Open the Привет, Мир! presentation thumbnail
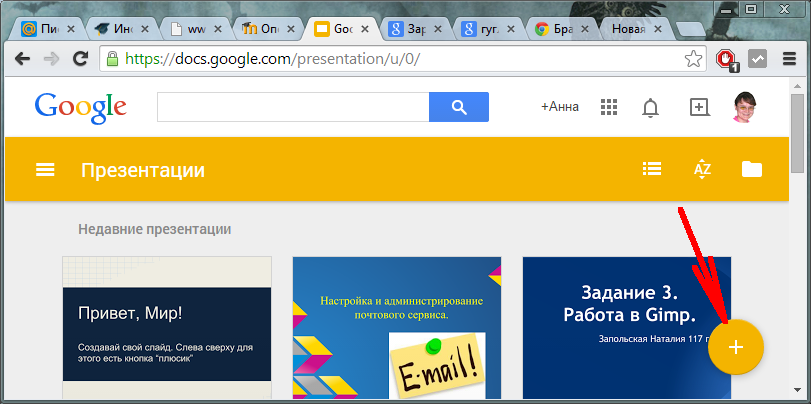Viewport: 811px width, 404px height. pyautogui.click(x=167, y=327)
